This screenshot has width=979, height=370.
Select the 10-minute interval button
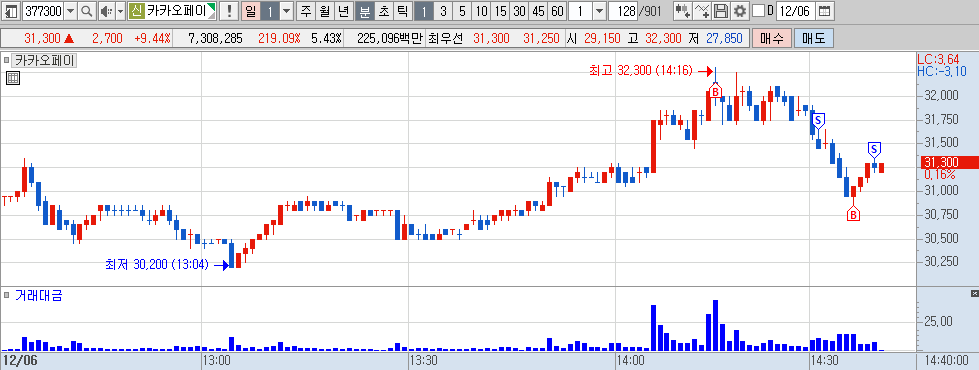[481, 11]
